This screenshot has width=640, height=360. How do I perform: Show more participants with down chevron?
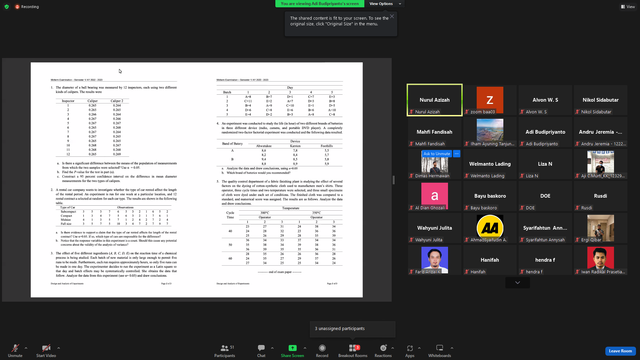pos(518,282)
